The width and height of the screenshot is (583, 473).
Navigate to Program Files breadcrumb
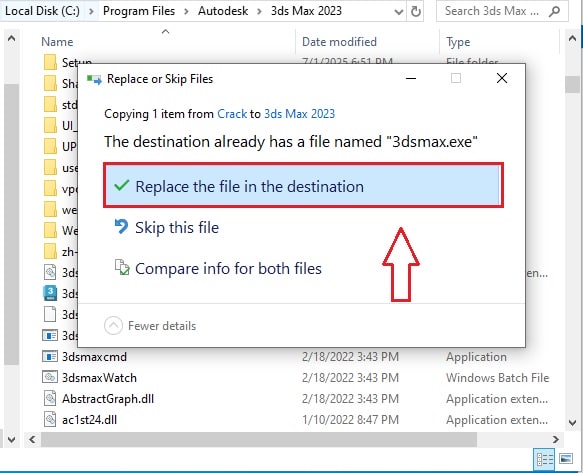[x=139, y=11]
